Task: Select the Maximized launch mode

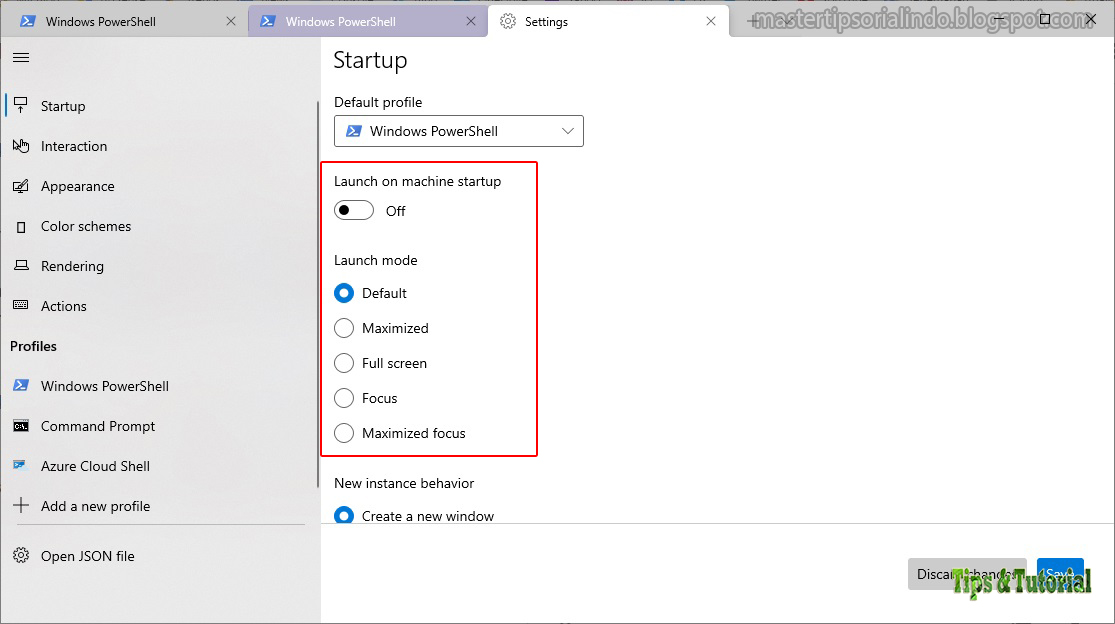Action: [344, 328]
